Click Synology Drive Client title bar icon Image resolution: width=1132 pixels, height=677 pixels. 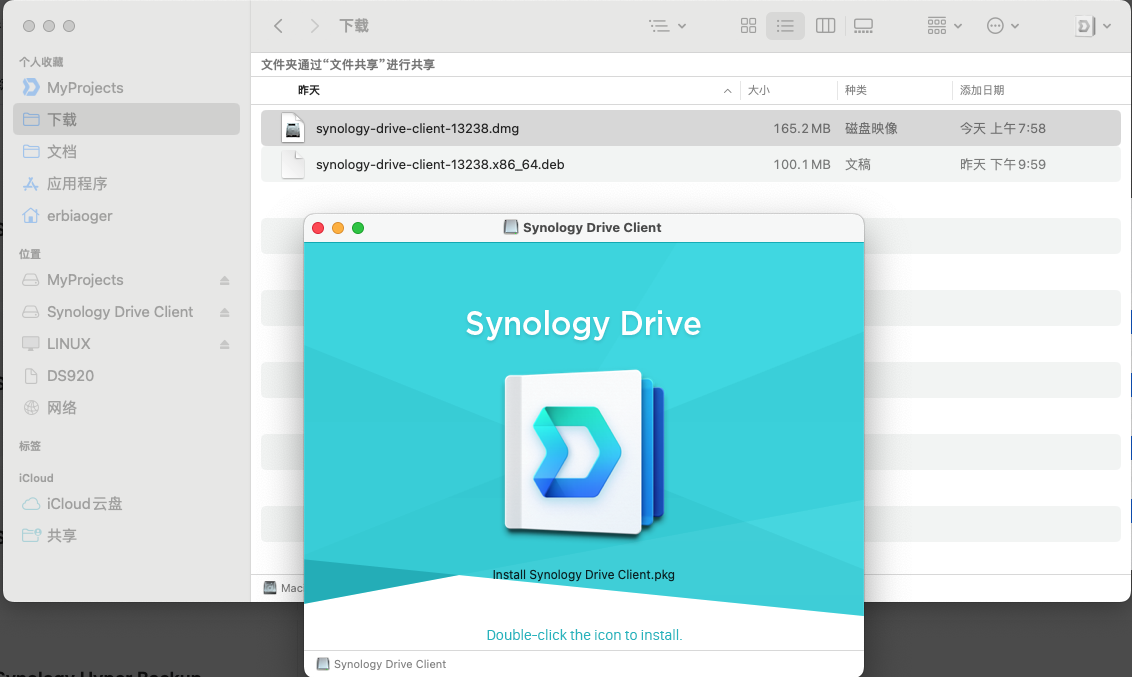(x=510, y=227)
